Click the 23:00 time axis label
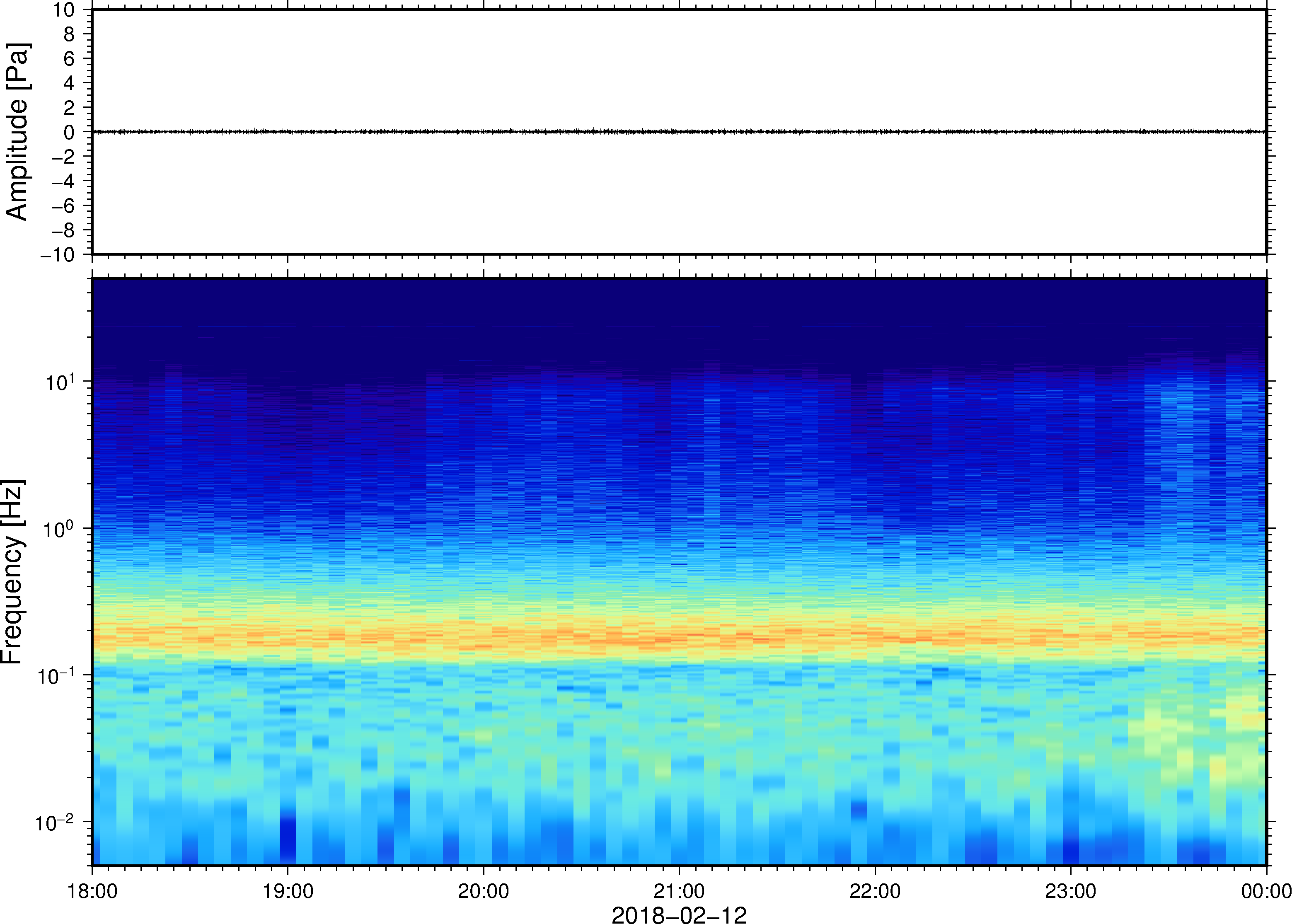Image resolution: width=1292 pixels, height=924 pixels. coord(1071,891)
